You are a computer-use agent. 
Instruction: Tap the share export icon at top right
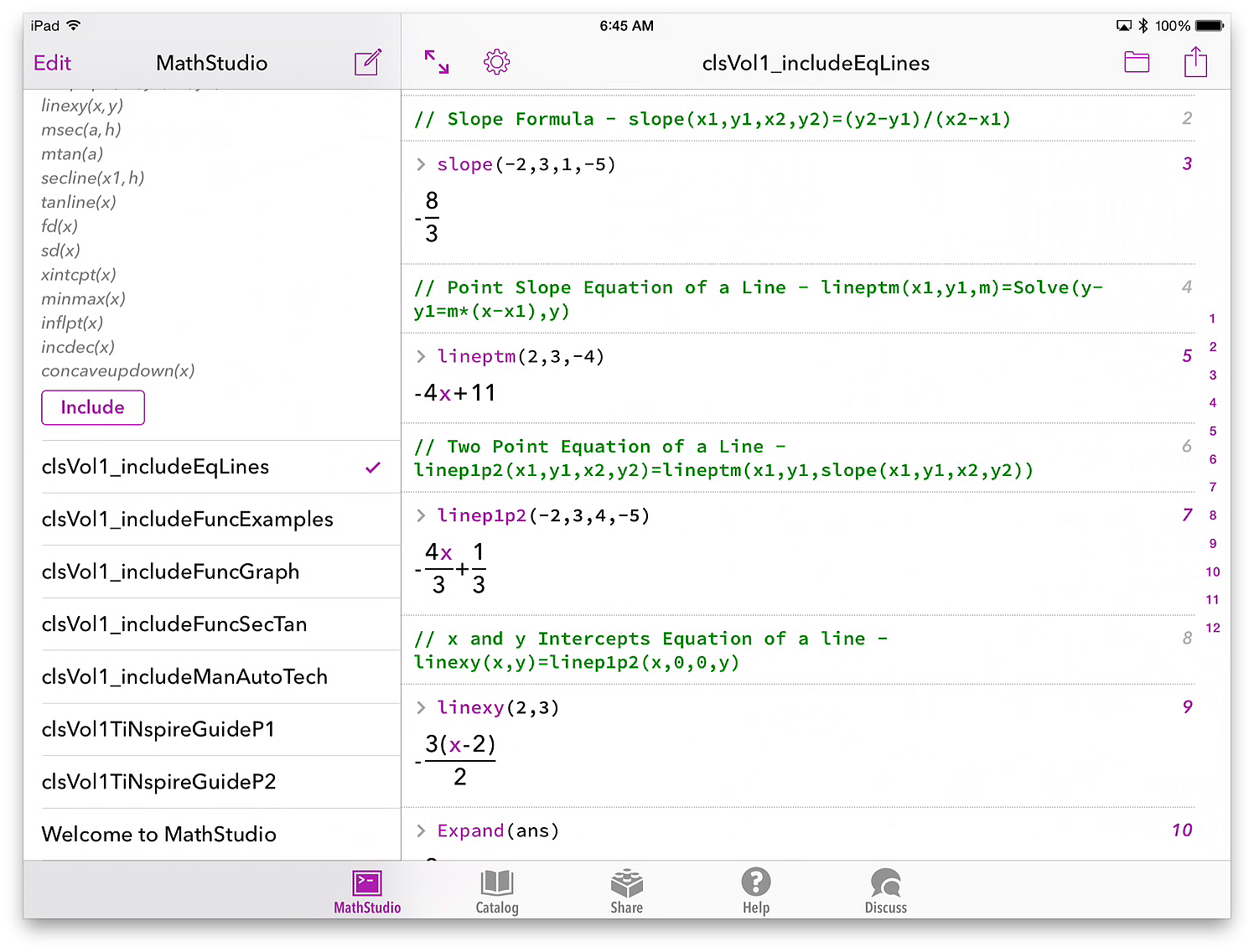click(x=1195, y=62)
